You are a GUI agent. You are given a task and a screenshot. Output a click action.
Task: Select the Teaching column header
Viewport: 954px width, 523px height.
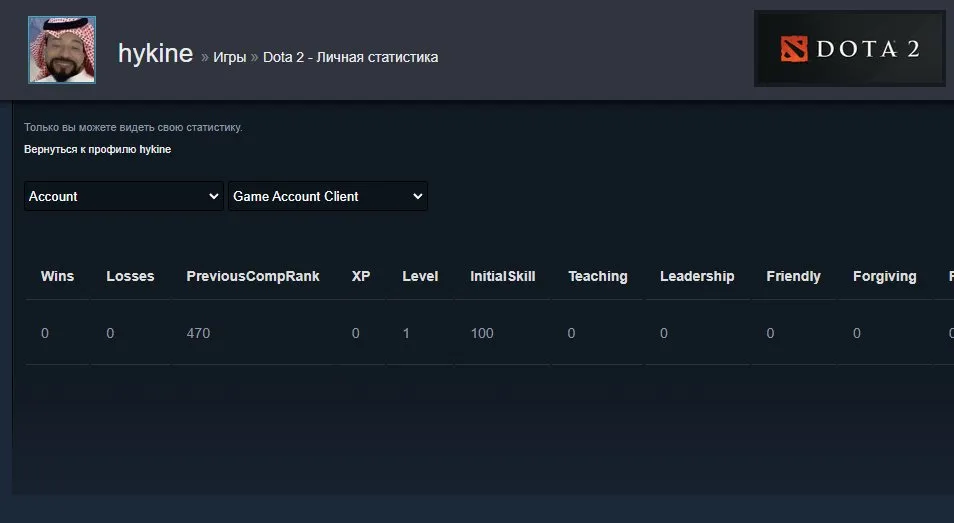(x=597, y=276)
